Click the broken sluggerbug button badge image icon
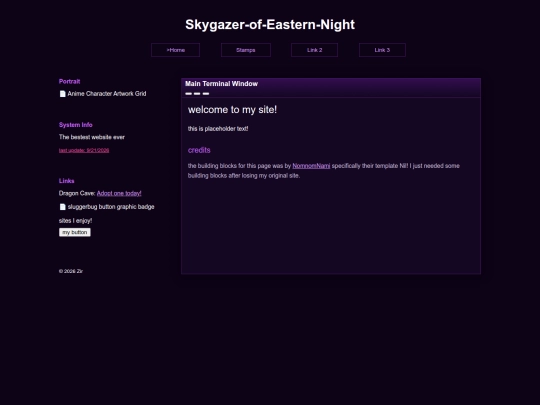The height and width of the screenshot is (405, 540). tap(63, 207)
